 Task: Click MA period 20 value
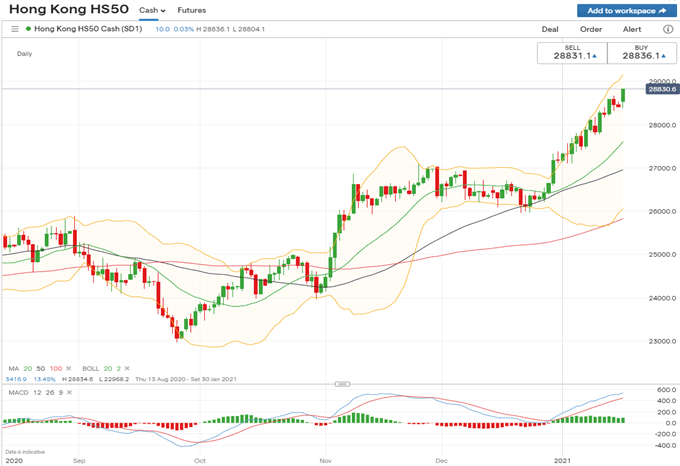point(28,368)
